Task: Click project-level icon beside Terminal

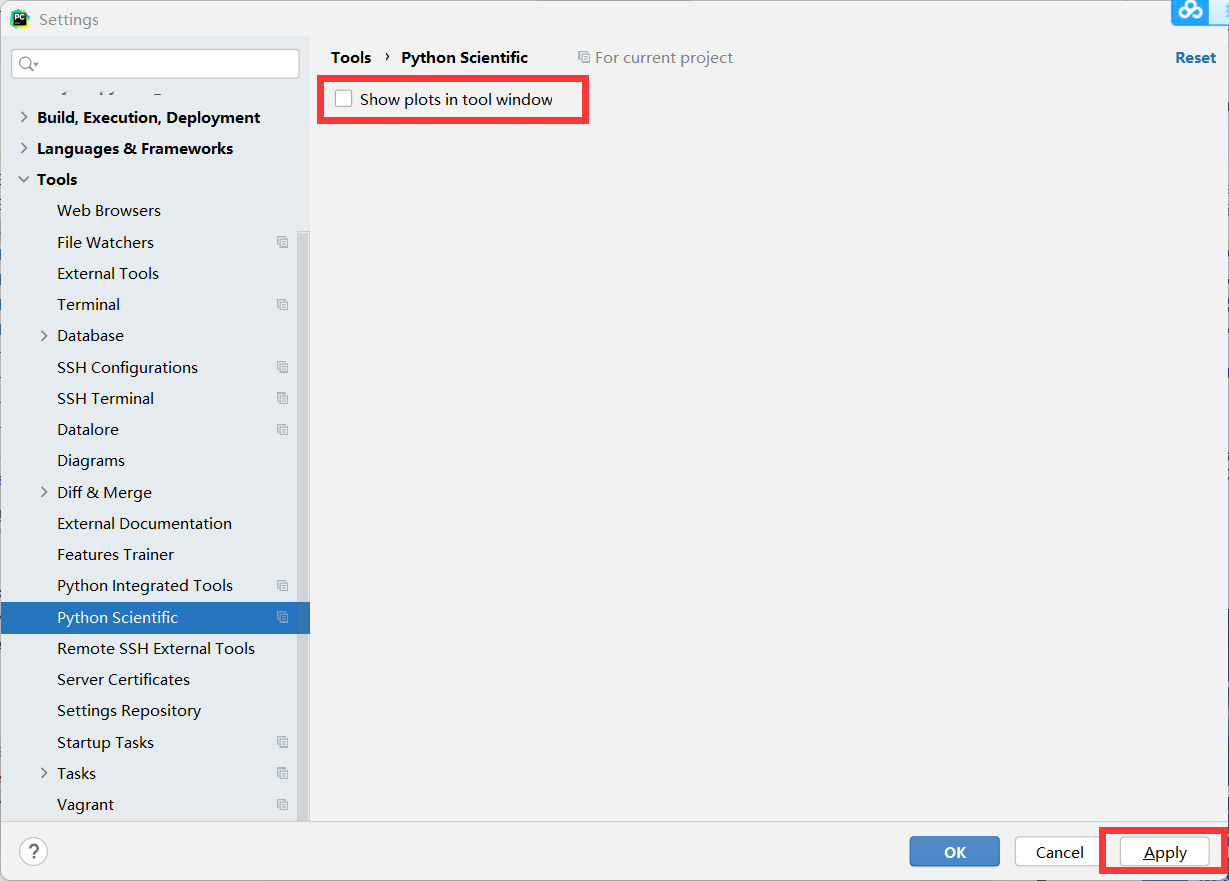Action: (283, 305)
